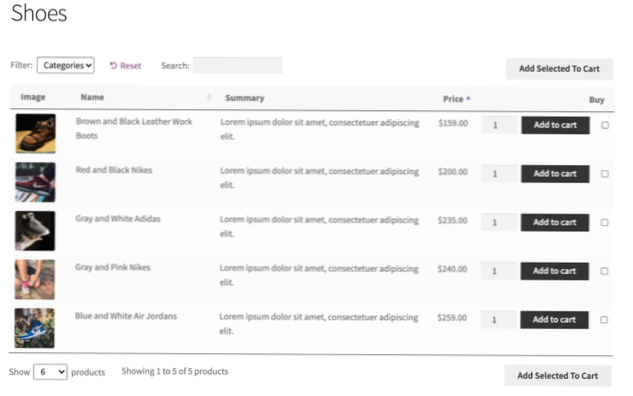Click the Summary column header
This screenshot has height=396, width=633.
[x=245, y=98]
